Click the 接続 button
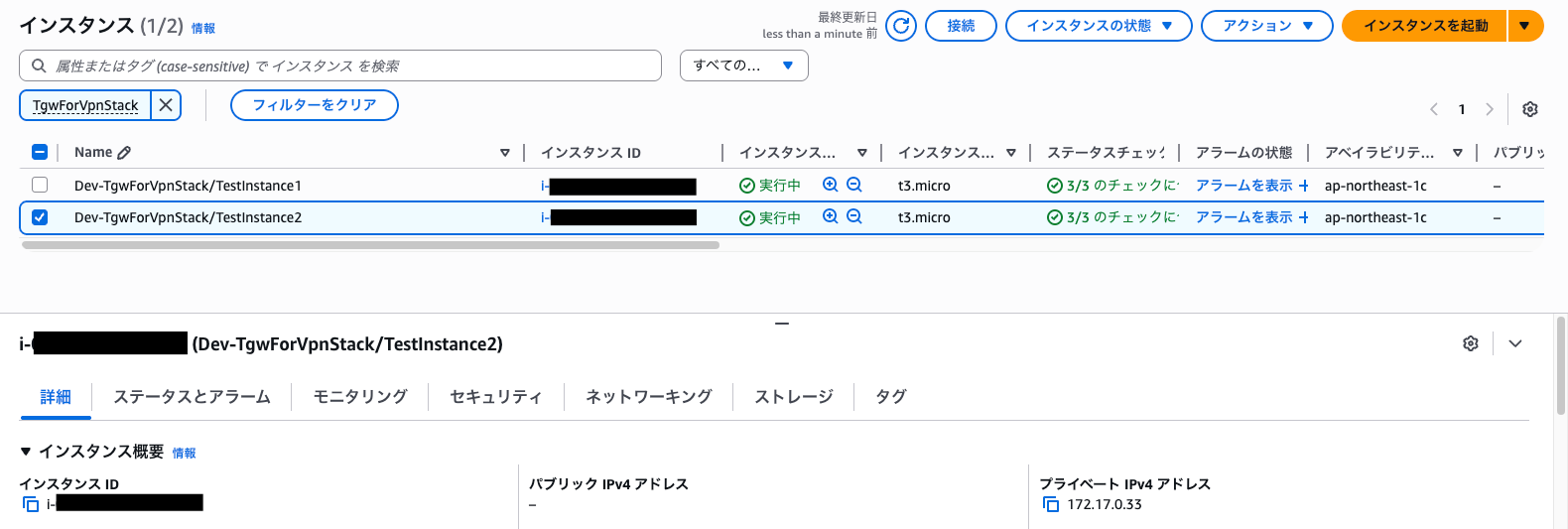Viewport: 1568px width, 529px height. tap(961, 26)
